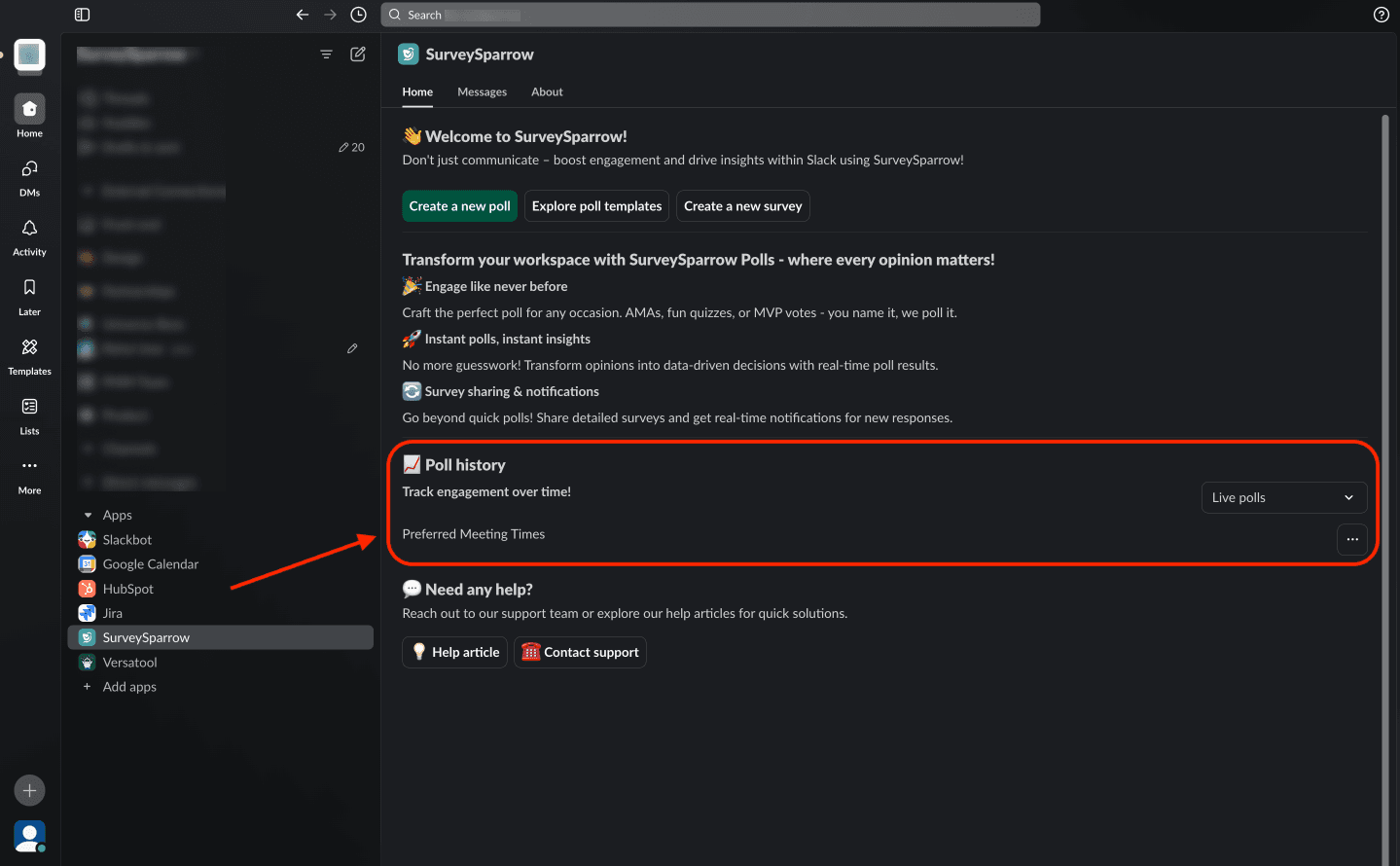Open the help question mark icon
The width and height of the screenshot is (1400, 866).
[x=1381, y=15]
